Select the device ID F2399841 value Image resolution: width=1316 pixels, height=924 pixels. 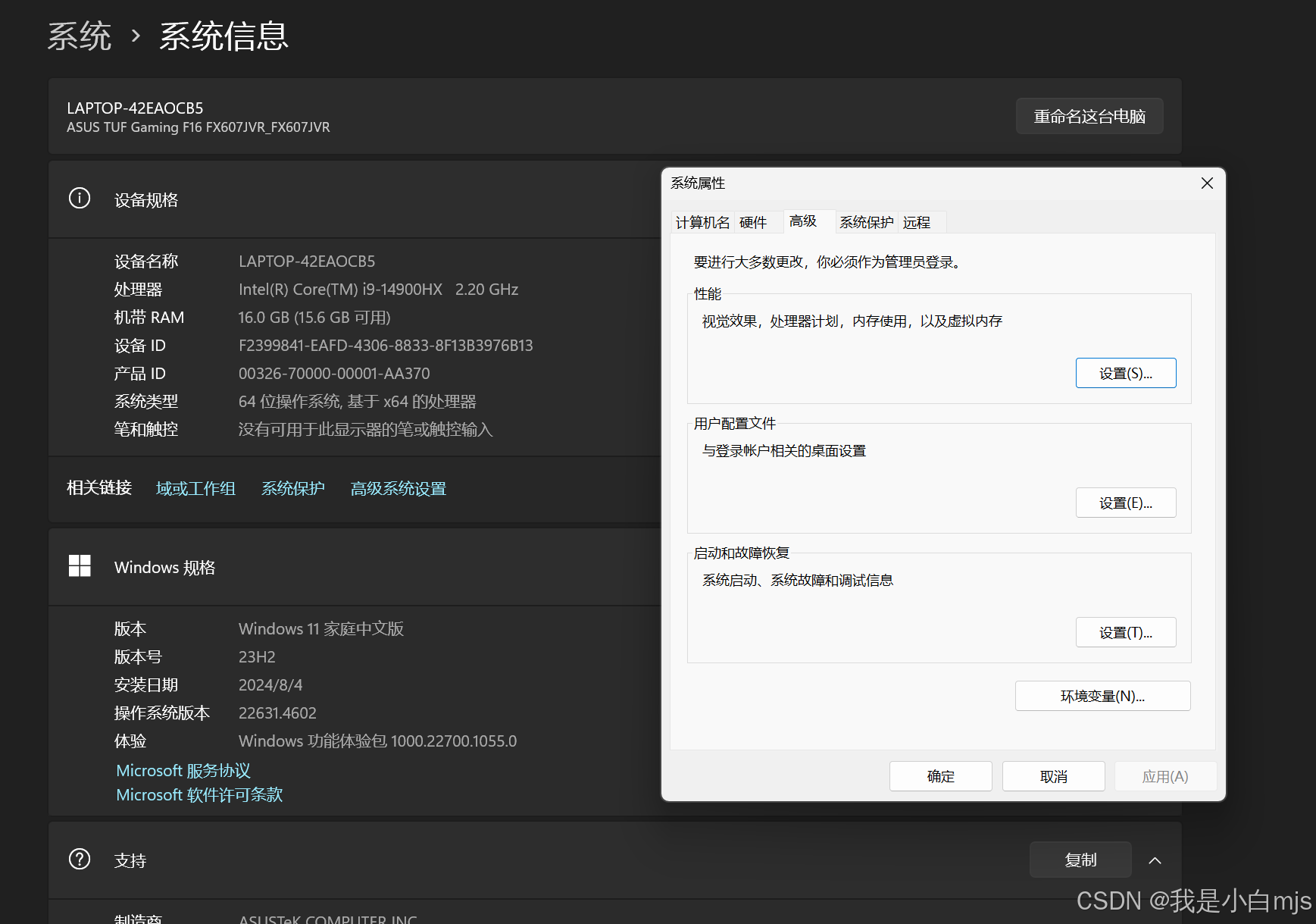click(x=386, y=345)
